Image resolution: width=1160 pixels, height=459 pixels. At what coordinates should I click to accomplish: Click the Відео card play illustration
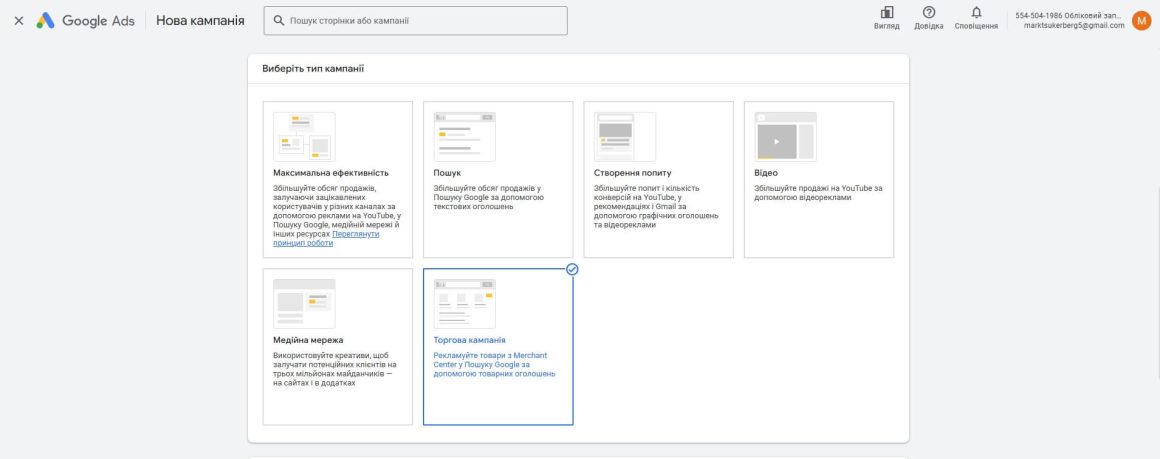click(786, 137)
